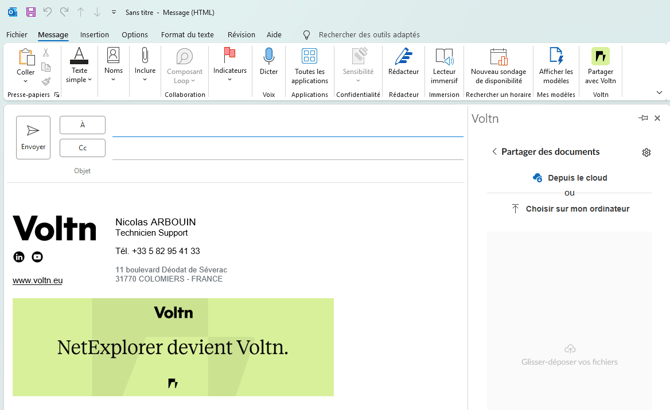670x410 pixels.
Task: Click Choisir sur mon ordinateur
Action: (570, 209)
